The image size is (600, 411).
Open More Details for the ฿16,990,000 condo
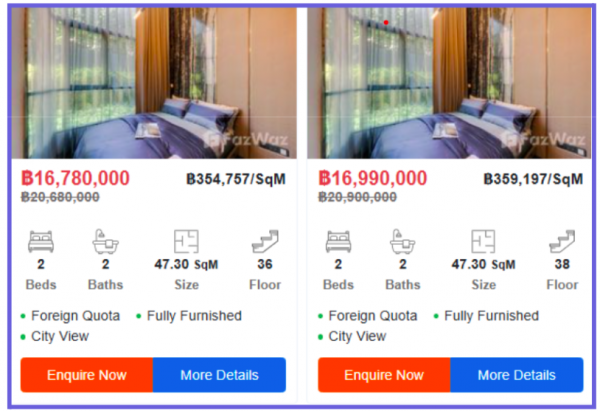(x=516, y=375)
